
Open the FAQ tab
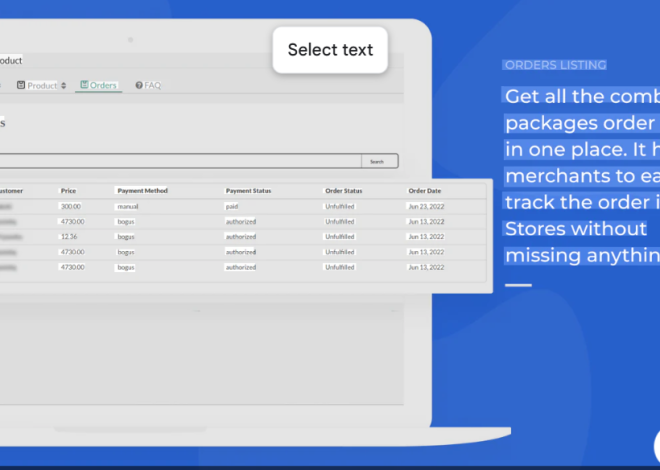click(148, 85)
